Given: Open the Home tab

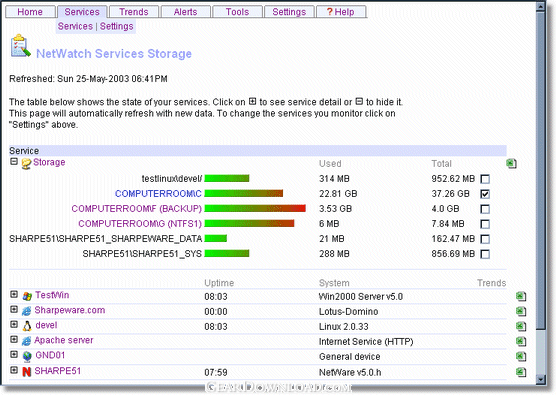Looking at the screenshot, I should 30,12.
